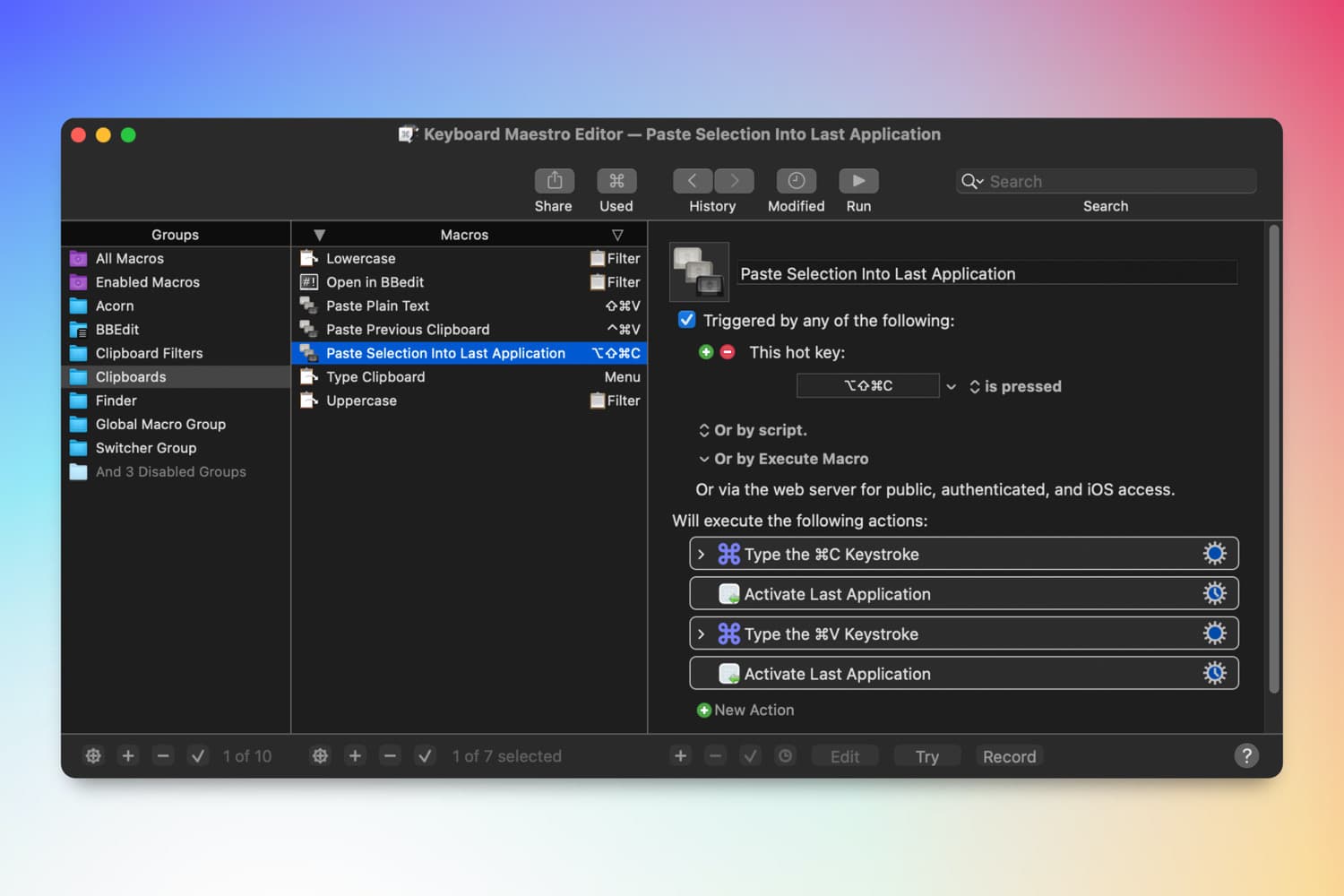Expand the Type ⌘V Keystroke action
This screenshot has width=1344, height=896.
(x=702, y=634)
